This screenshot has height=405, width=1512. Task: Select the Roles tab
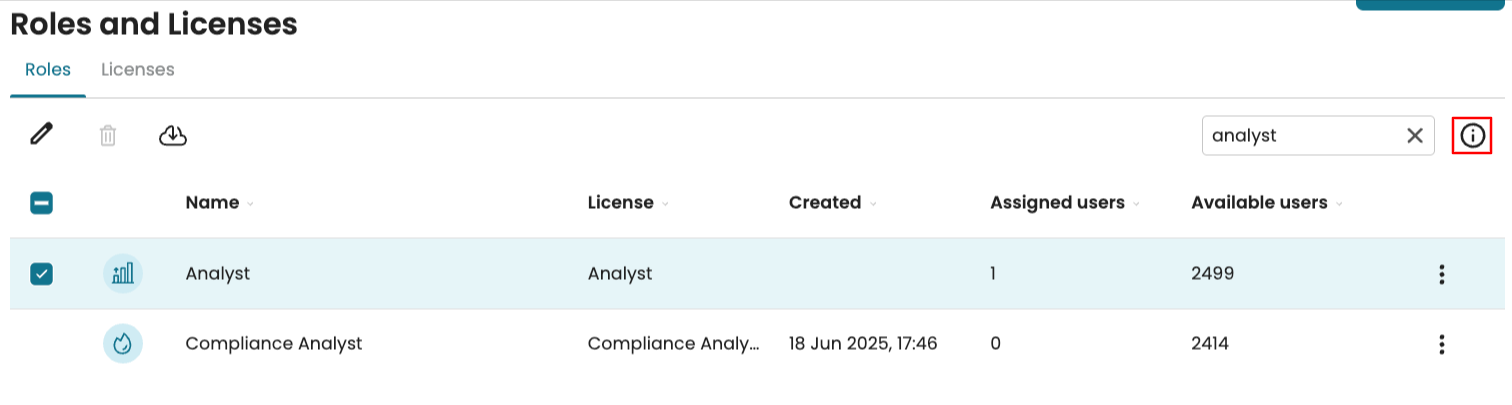pyautogui.click(x=48, y=70)
